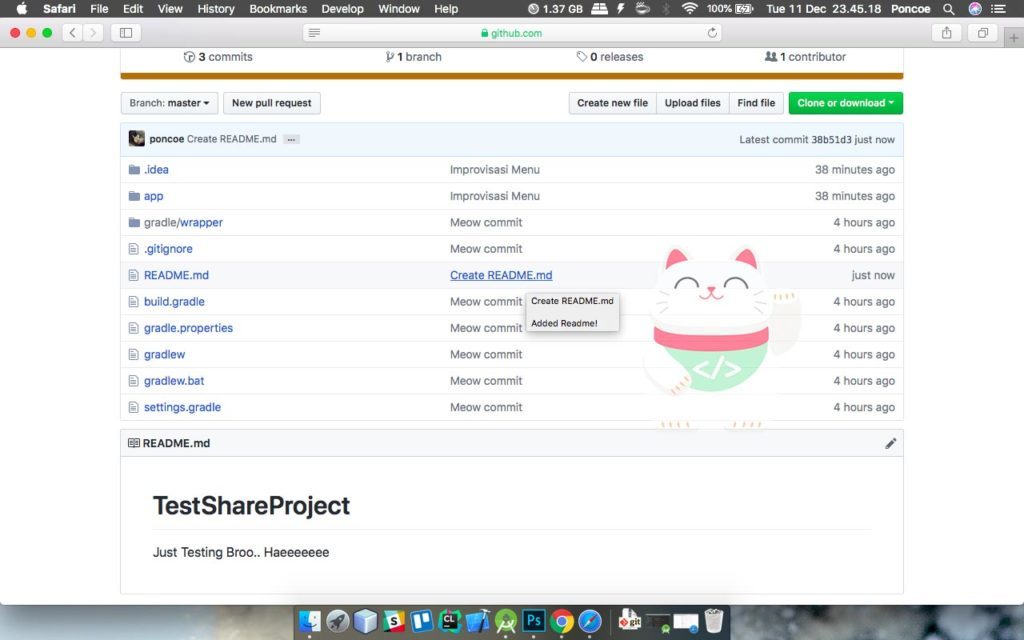Show all tabs overview button
1024x640 pixels.
[982, 33]
